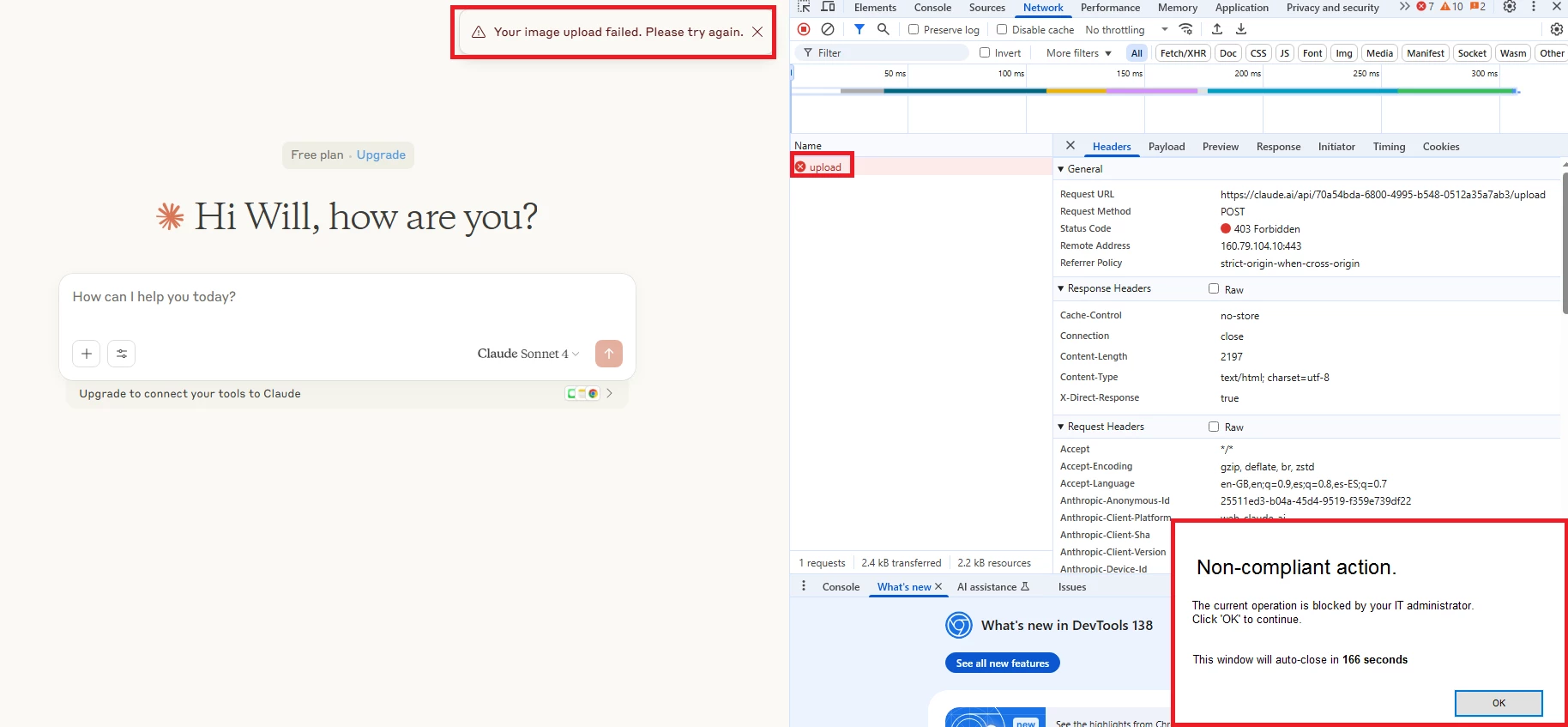Viewport: 1568px width, 727px height.
Task: Open the Response tab of the request
Action: tap(1278, 147)
